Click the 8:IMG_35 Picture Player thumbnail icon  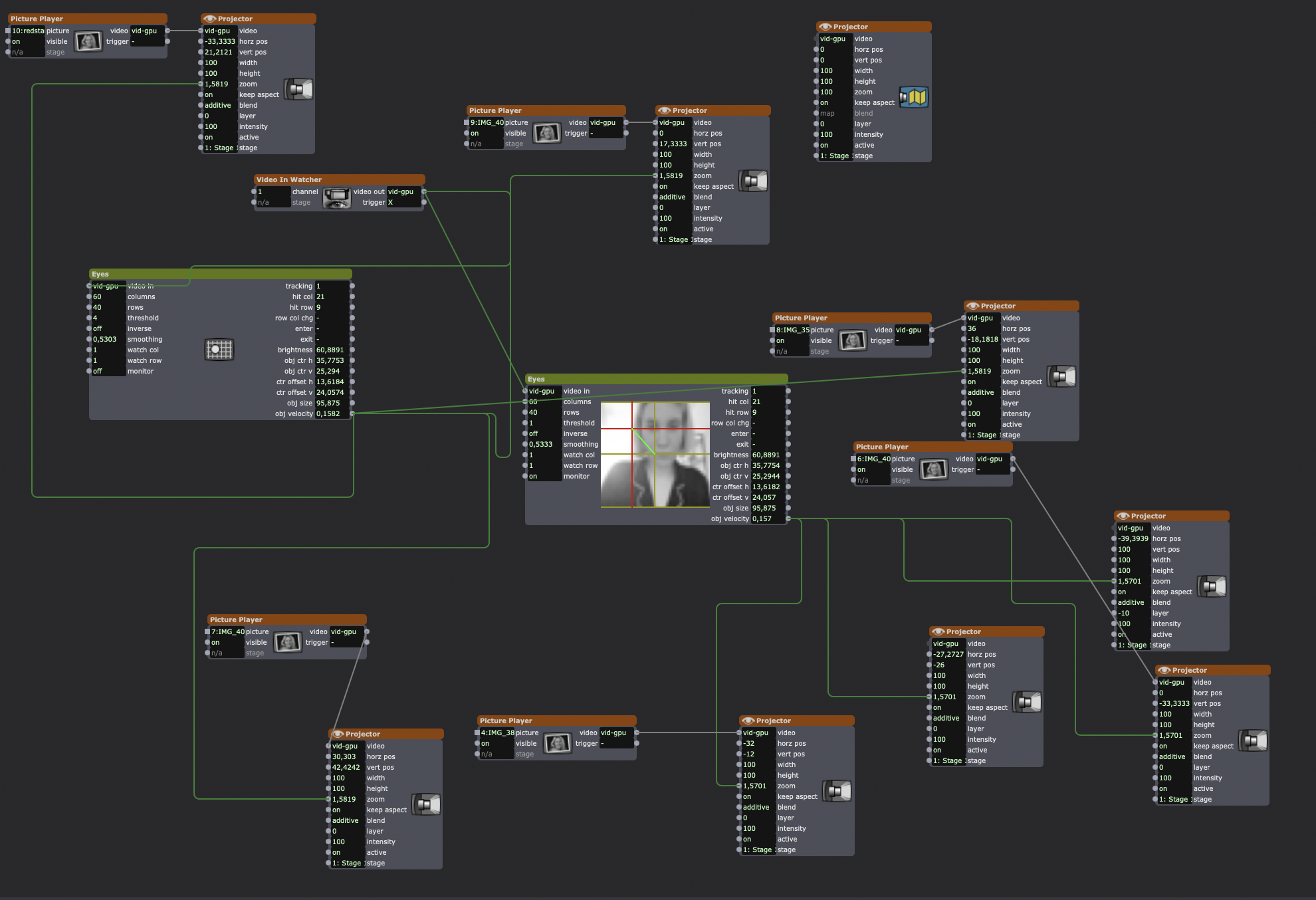pyautogui.click(x=853, y=340)
